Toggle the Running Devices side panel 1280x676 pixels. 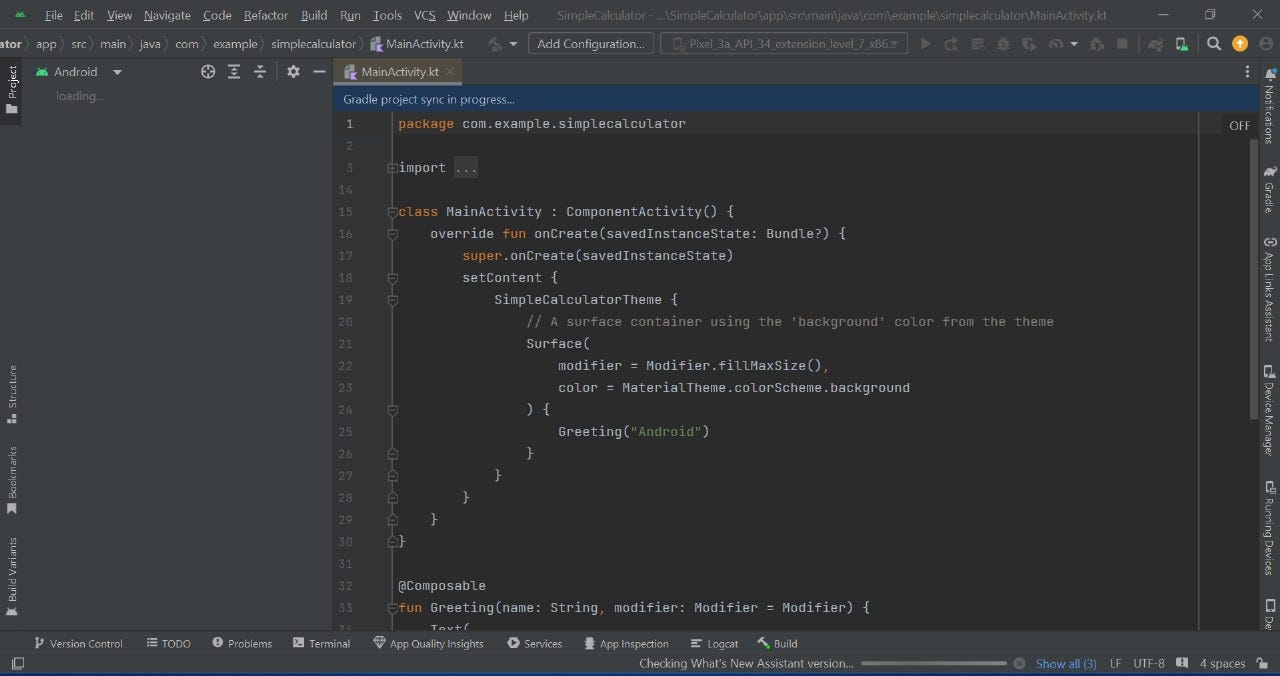[x=1269, y=526]
